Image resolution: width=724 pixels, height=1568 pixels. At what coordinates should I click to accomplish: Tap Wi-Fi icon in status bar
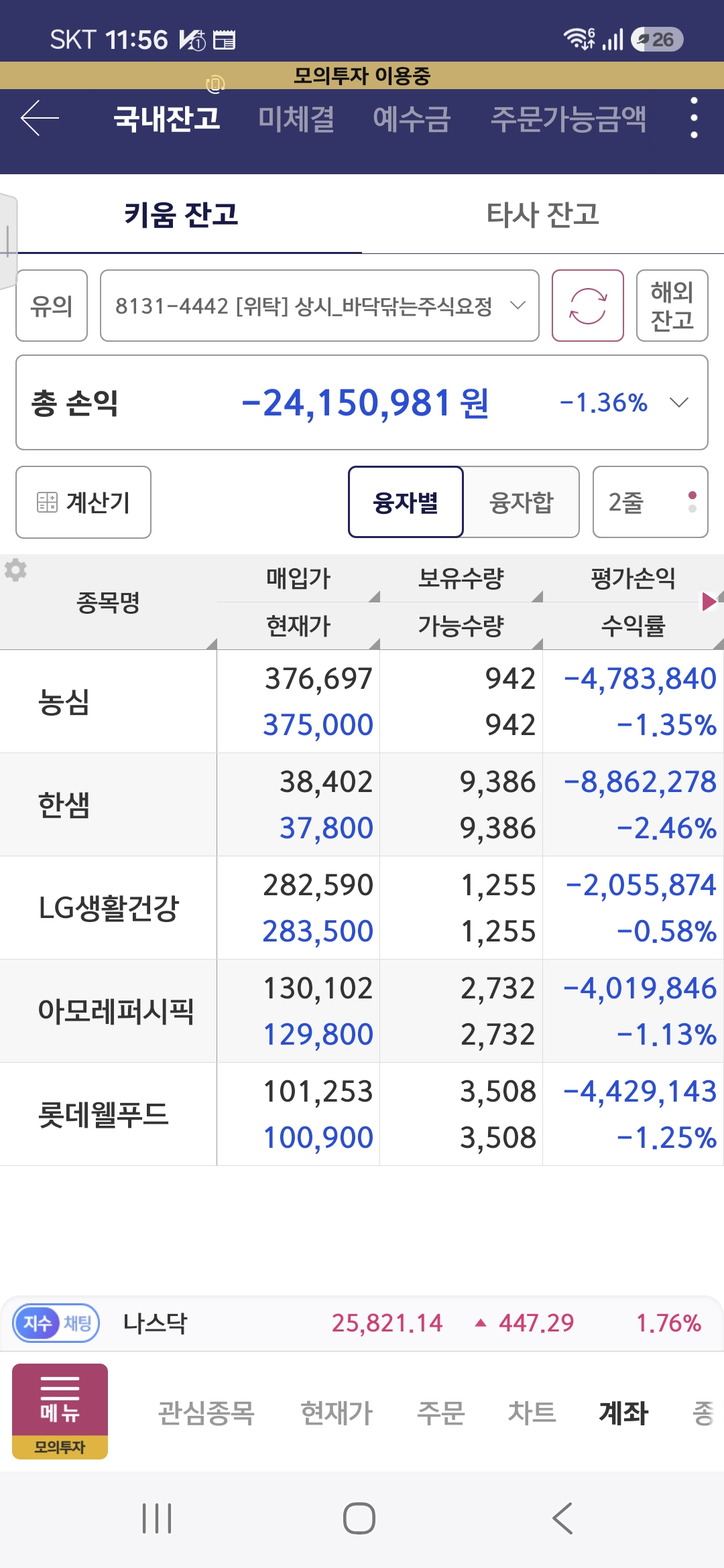coord(579,39)
